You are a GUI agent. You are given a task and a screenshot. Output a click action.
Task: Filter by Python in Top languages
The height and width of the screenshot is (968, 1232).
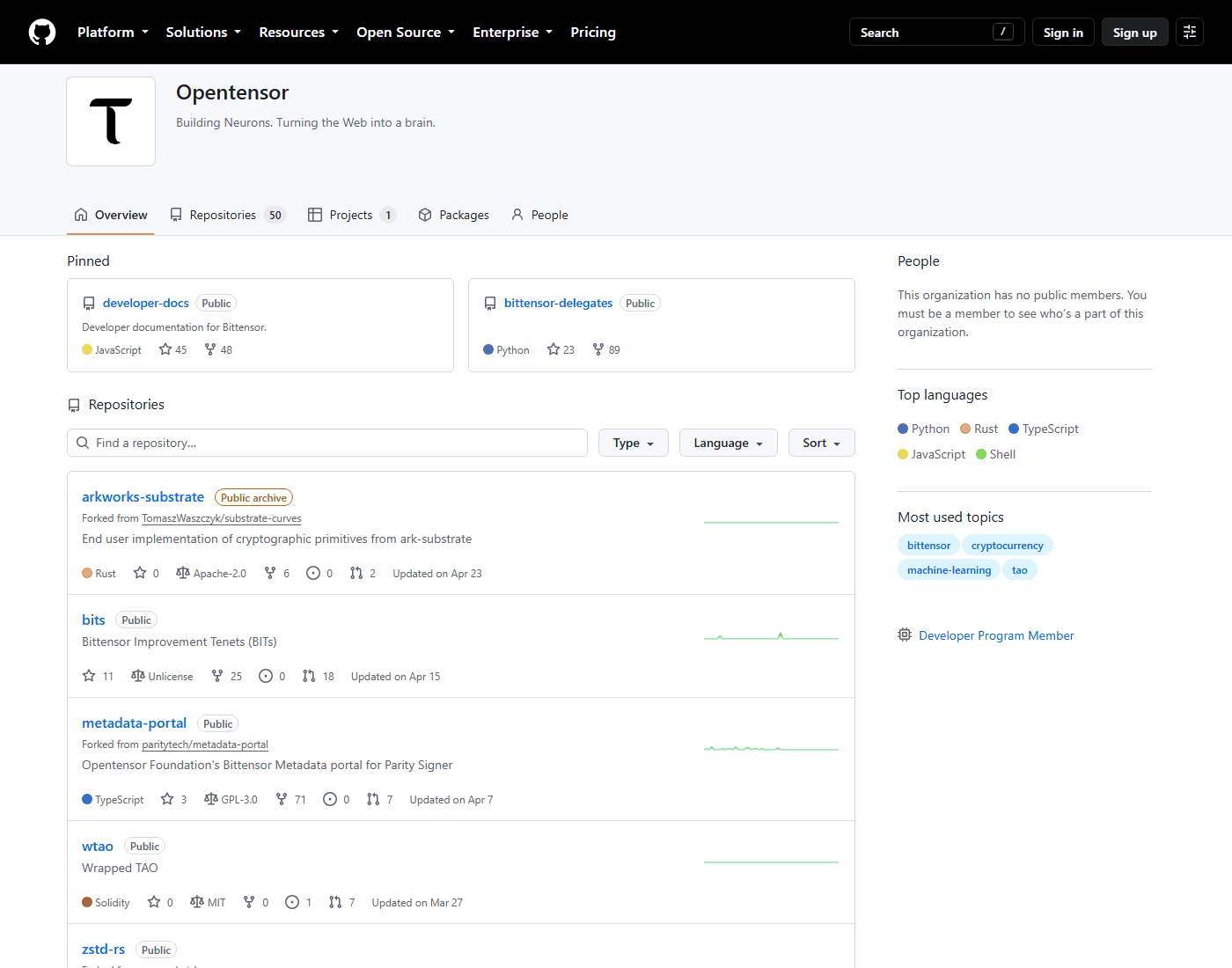(x=924, y=429)
